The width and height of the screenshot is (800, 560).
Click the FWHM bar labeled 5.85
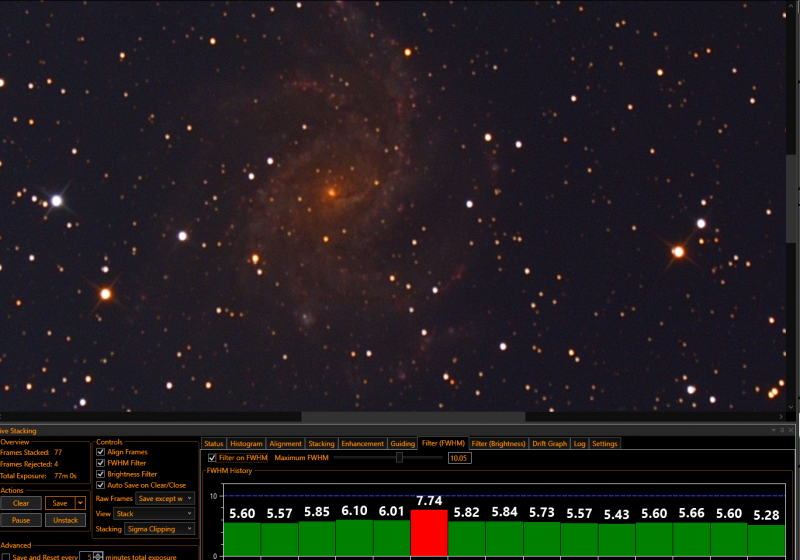tap(317, 539)
